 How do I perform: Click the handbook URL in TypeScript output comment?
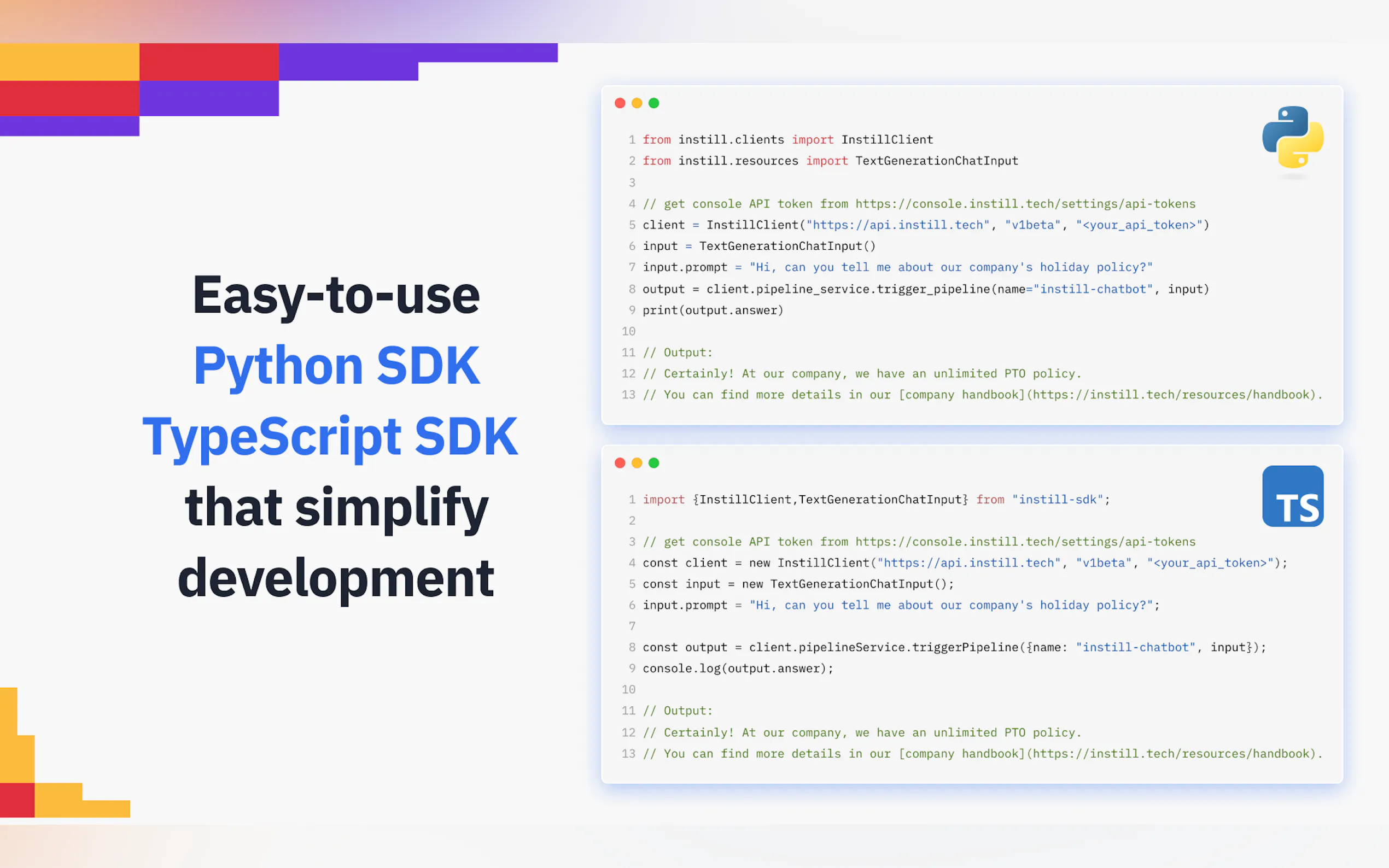[1171, 754]
